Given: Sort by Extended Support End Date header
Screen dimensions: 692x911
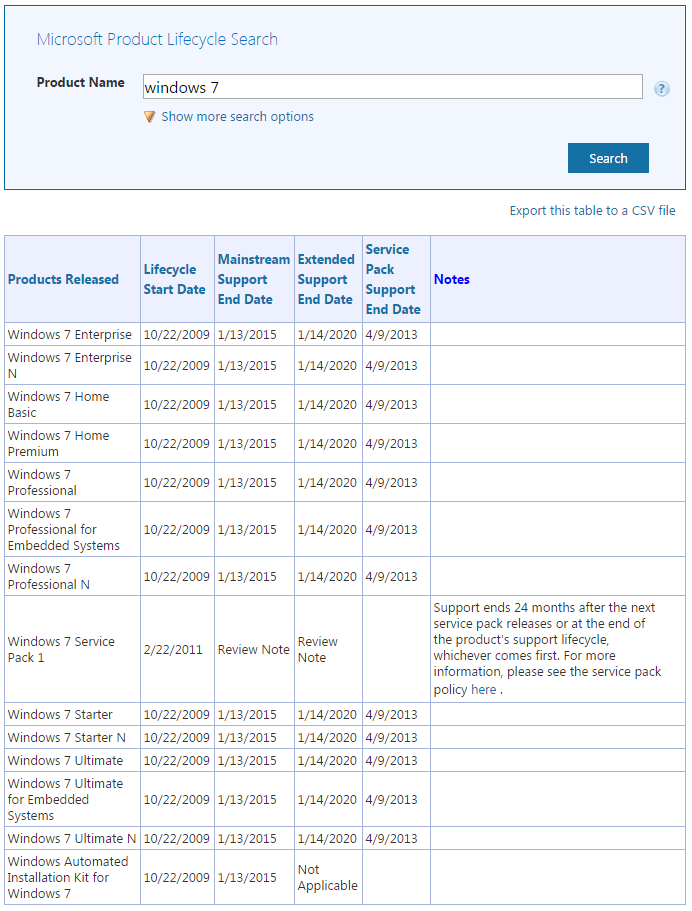Looking at the screenshot, I should 326,279.
